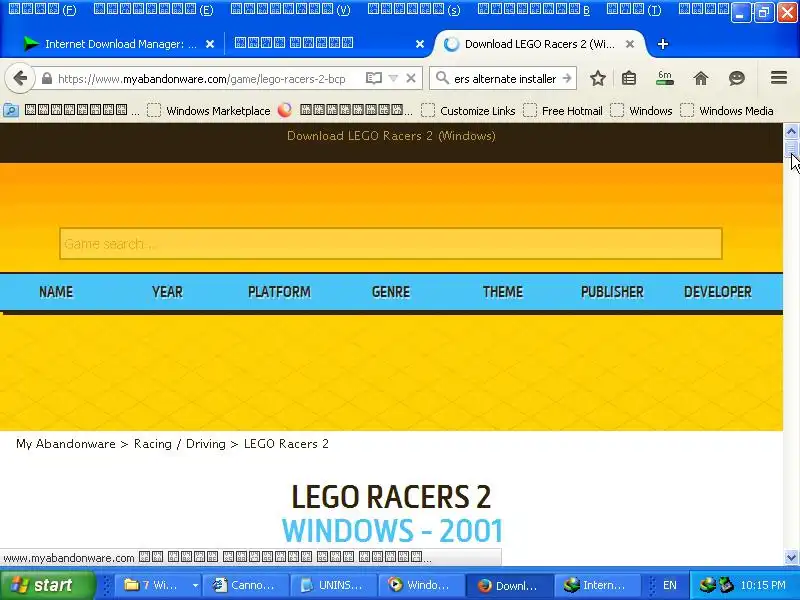Open the Customize Links bookmark
This screenshot has height=600, width=800.
468,111
